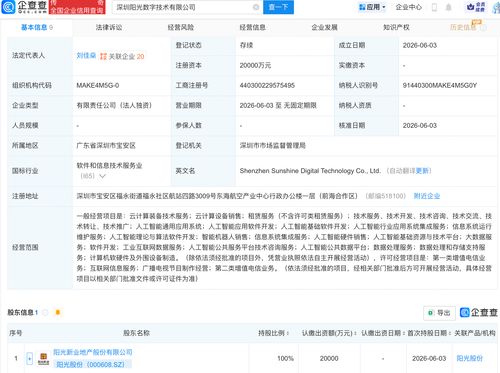The height and width of the screenshot is (373, 500).
Task: Sort by 认缴出资额(万元) column header
Action: (329, 333)
